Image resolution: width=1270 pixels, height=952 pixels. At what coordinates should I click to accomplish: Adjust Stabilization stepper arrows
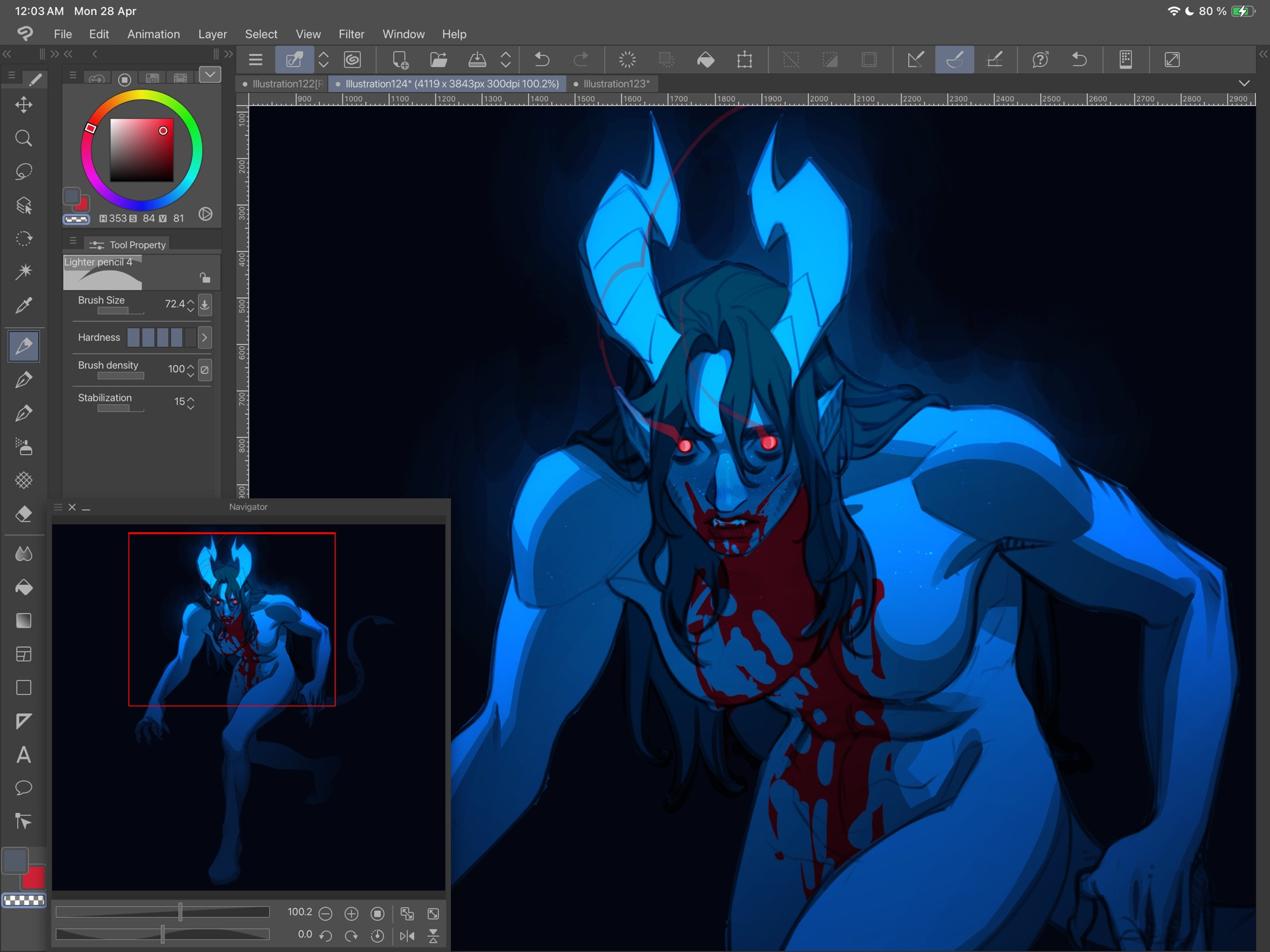tap(190, 402)
